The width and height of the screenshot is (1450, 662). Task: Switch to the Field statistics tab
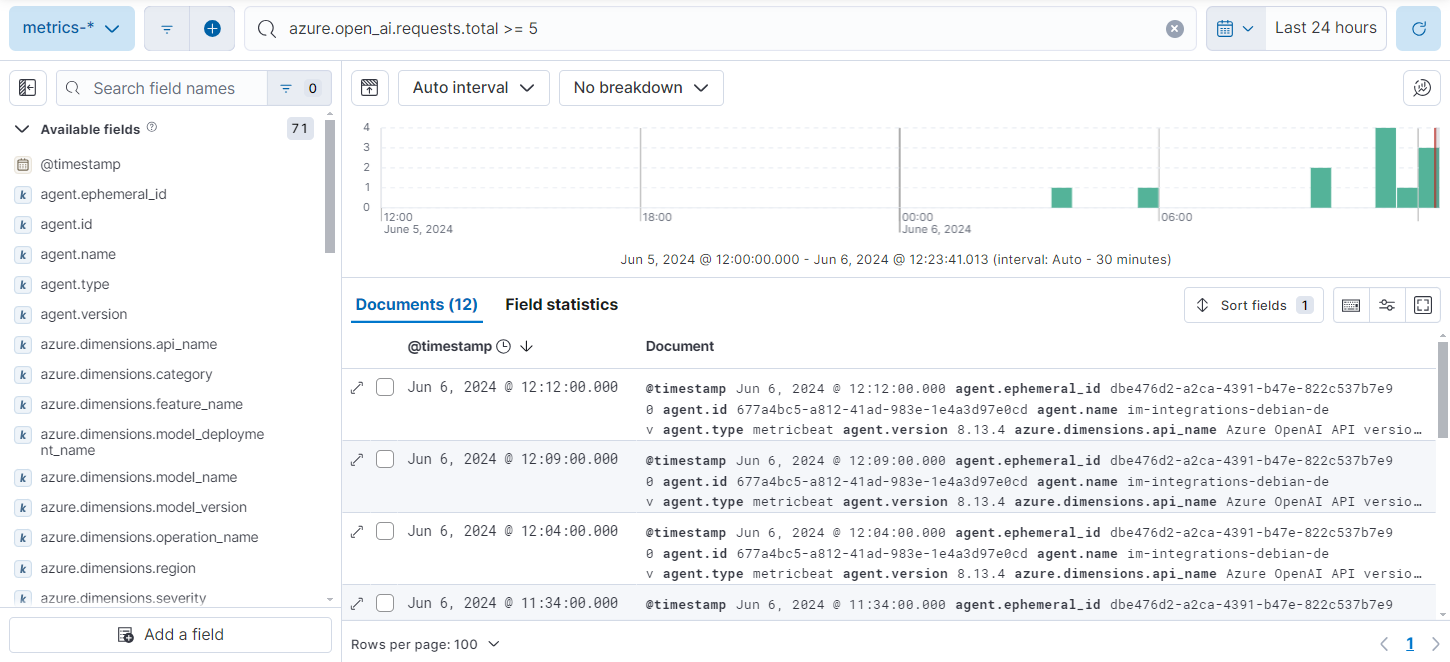pos(561,305)
